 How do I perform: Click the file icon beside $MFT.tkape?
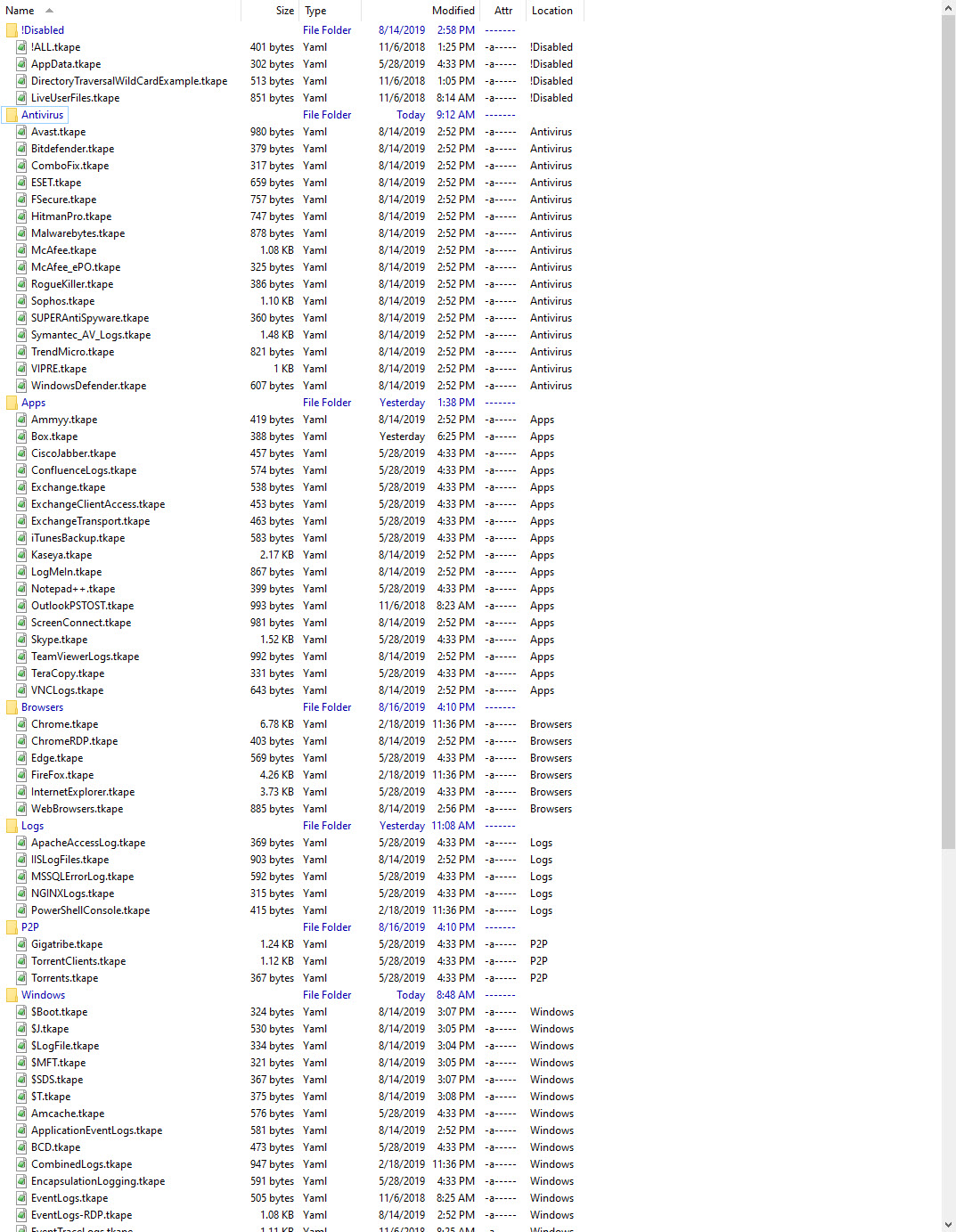21,1063
